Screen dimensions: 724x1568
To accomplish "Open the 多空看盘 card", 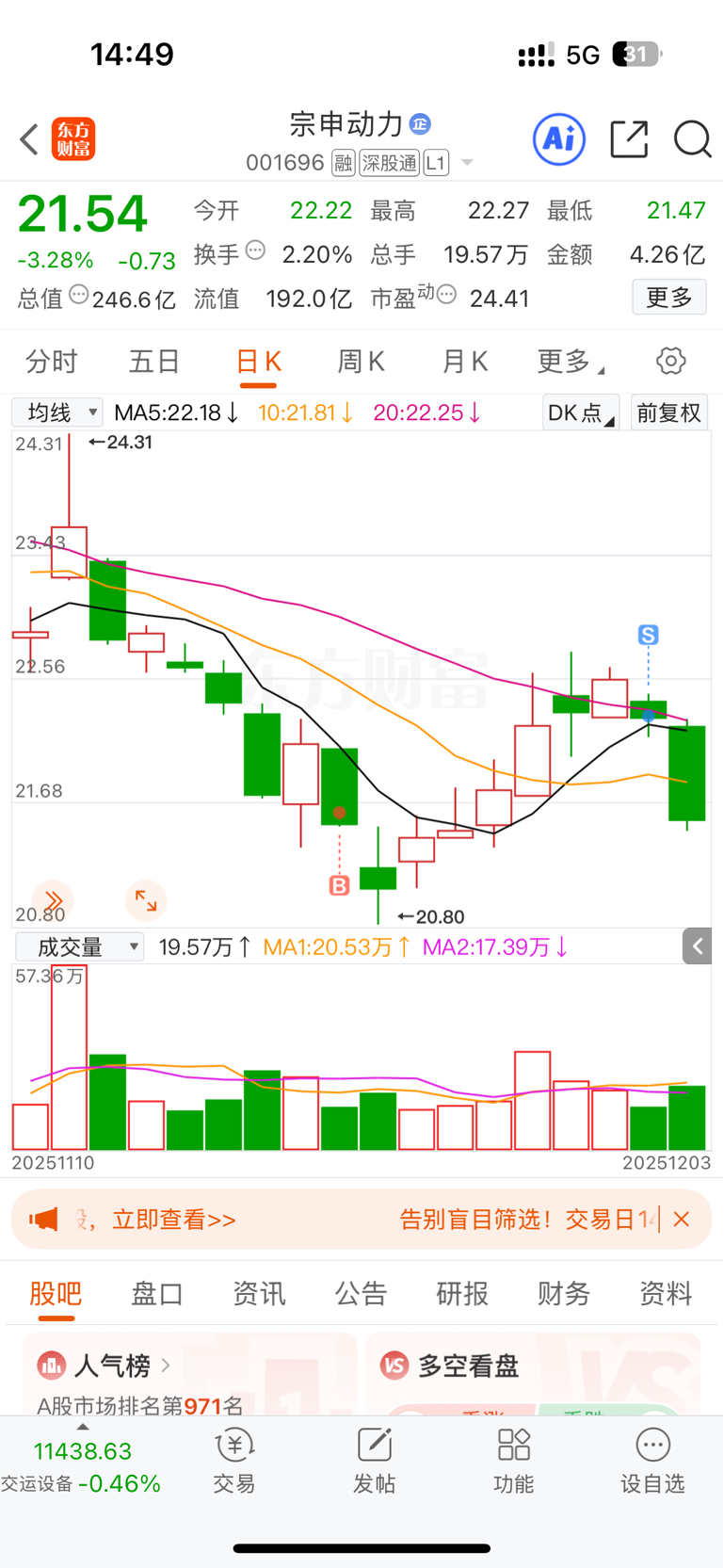I will [x=533, y=1374].
